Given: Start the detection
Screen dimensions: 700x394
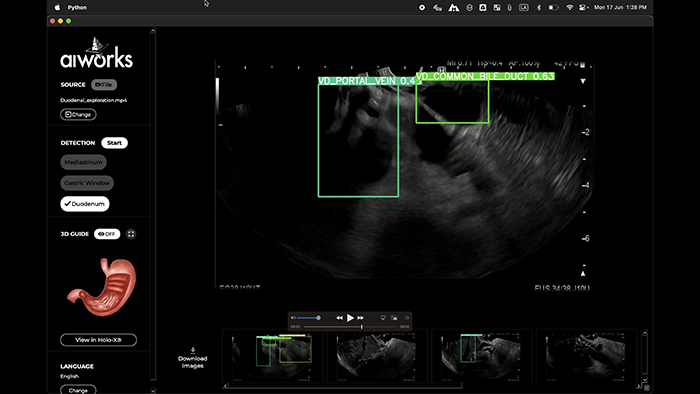Looking at the screenshot, I should [114, 143].
